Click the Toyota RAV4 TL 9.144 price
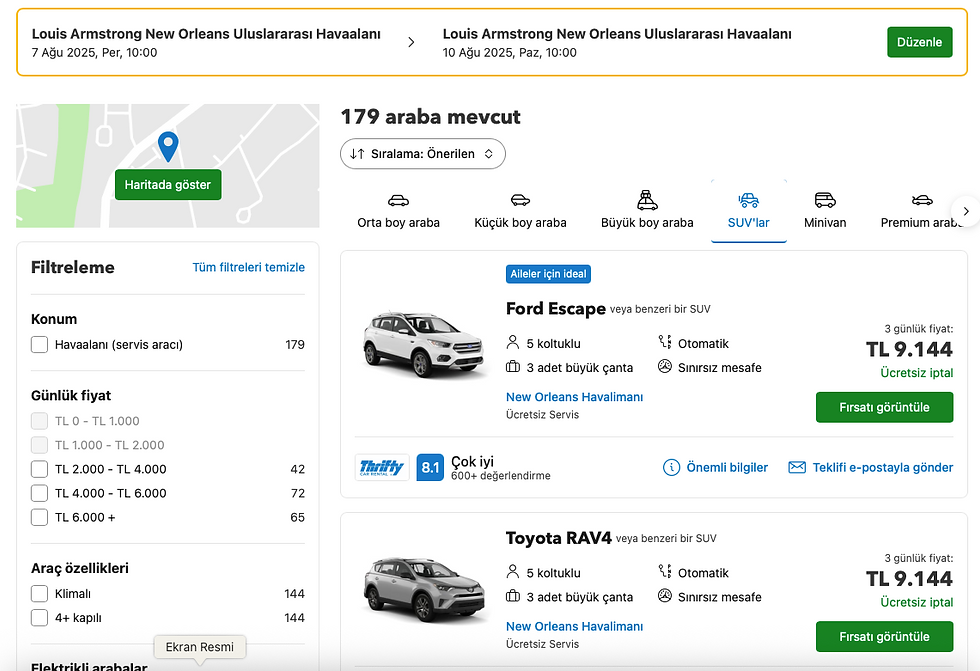This screenshot has height=671, width=980. point(909,579)
